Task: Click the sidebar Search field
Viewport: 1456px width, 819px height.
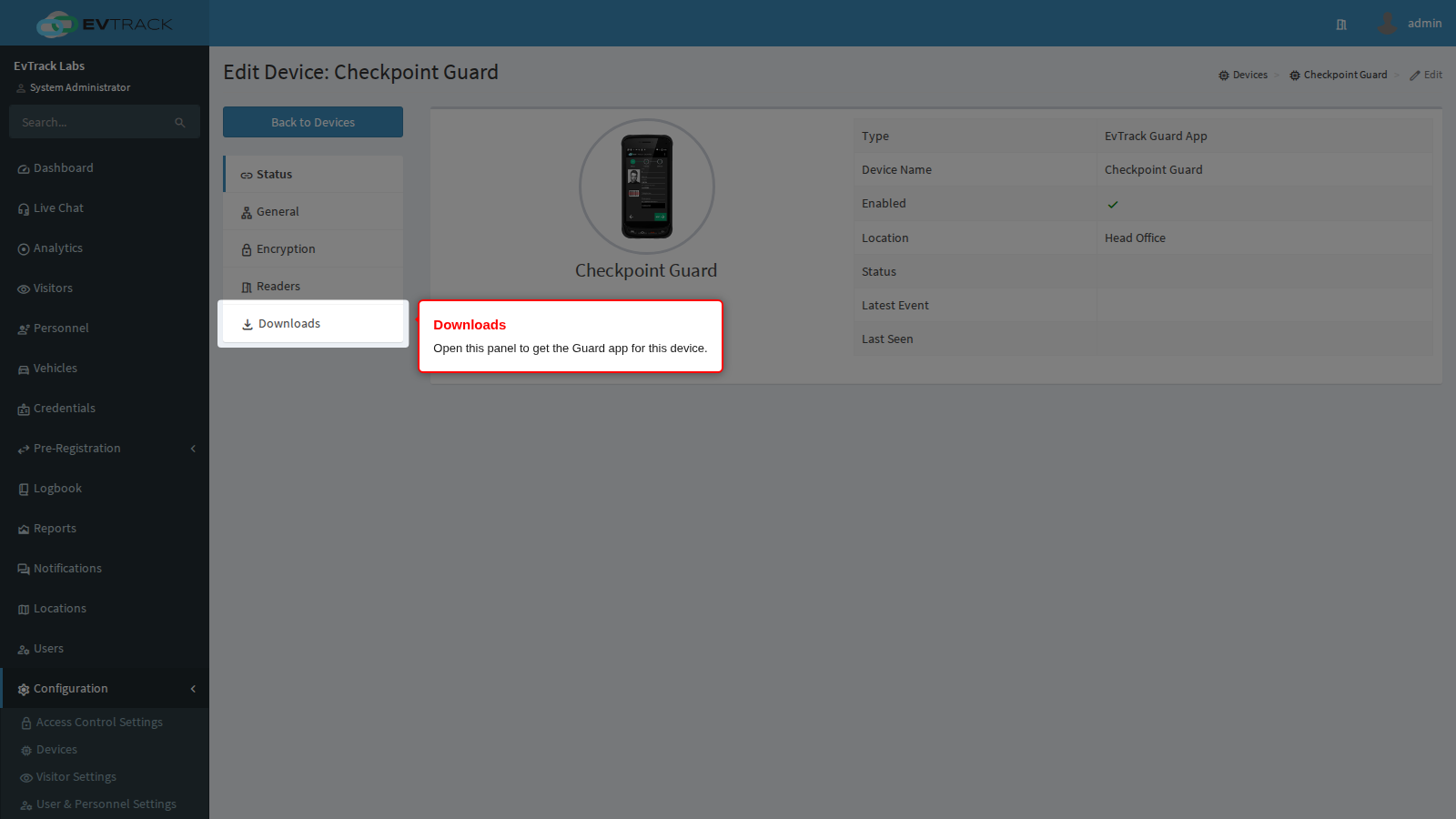Action: click(x=105, y=122)
